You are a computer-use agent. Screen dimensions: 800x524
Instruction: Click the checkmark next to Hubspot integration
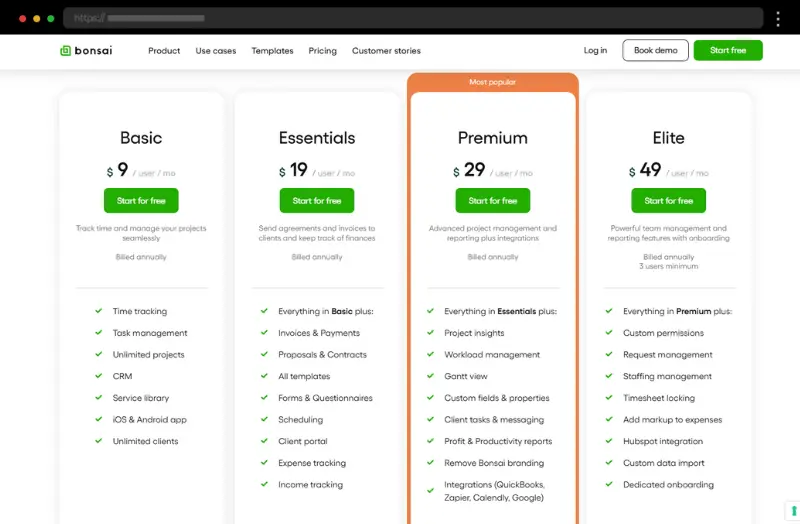[609, 440]
